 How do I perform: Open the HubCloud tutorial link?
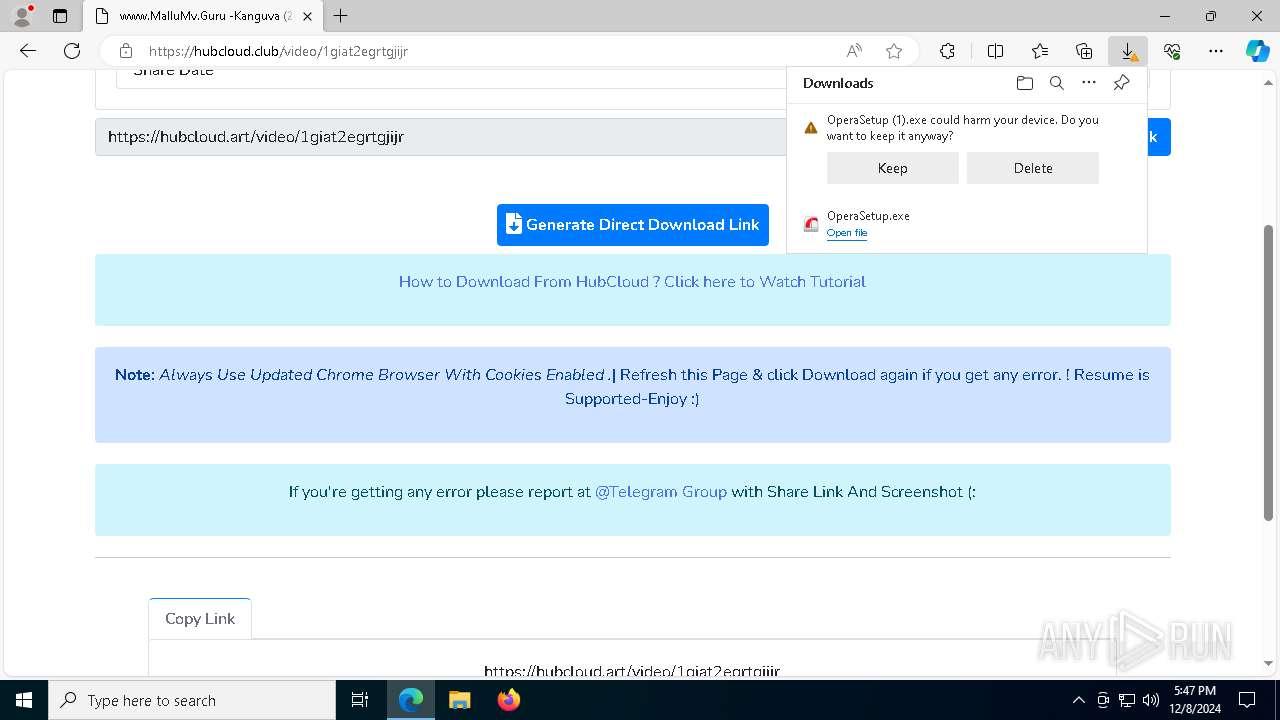pos(632,282)
